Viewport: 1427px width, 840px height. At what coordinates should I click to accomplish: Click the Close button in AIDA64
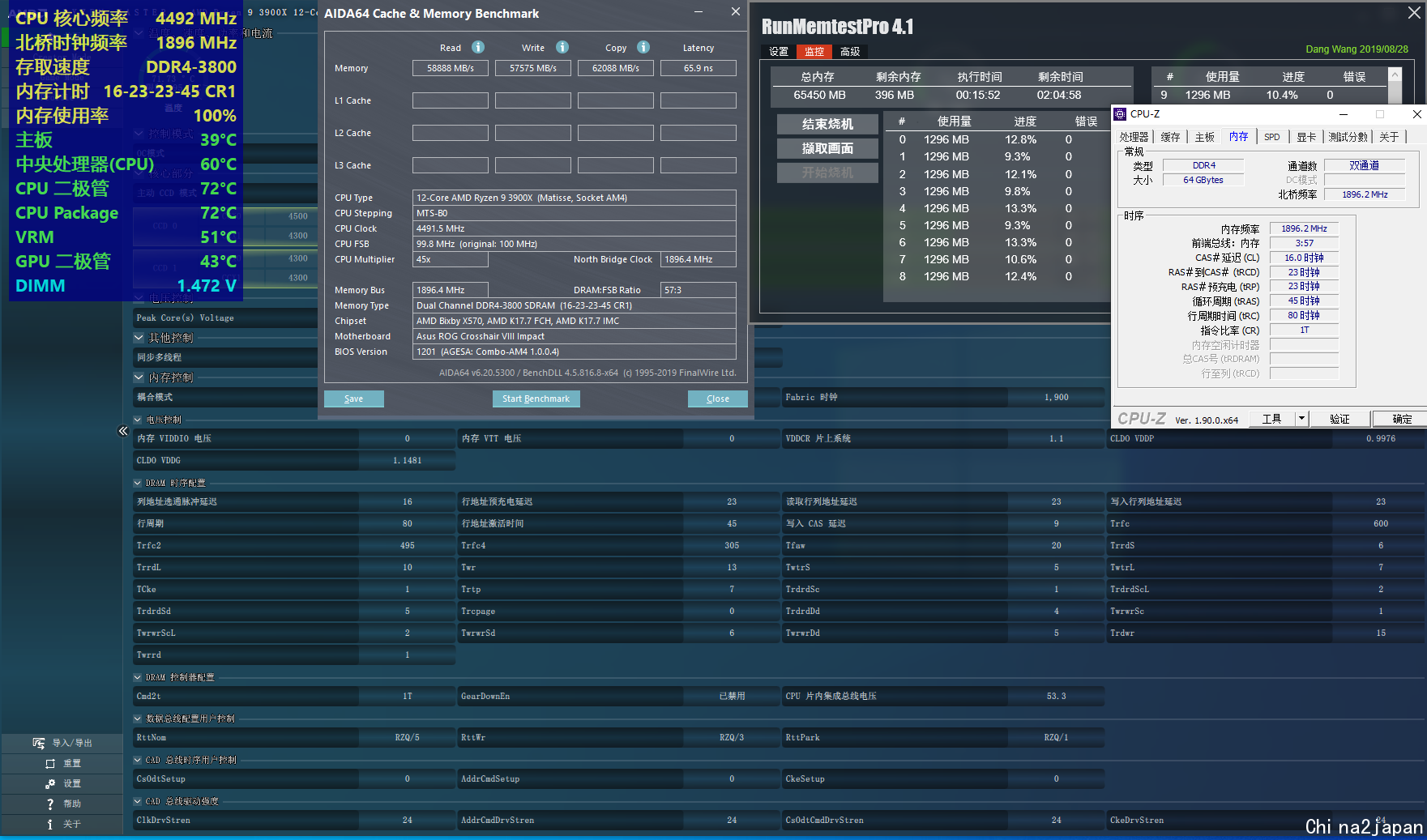point(718,399)
